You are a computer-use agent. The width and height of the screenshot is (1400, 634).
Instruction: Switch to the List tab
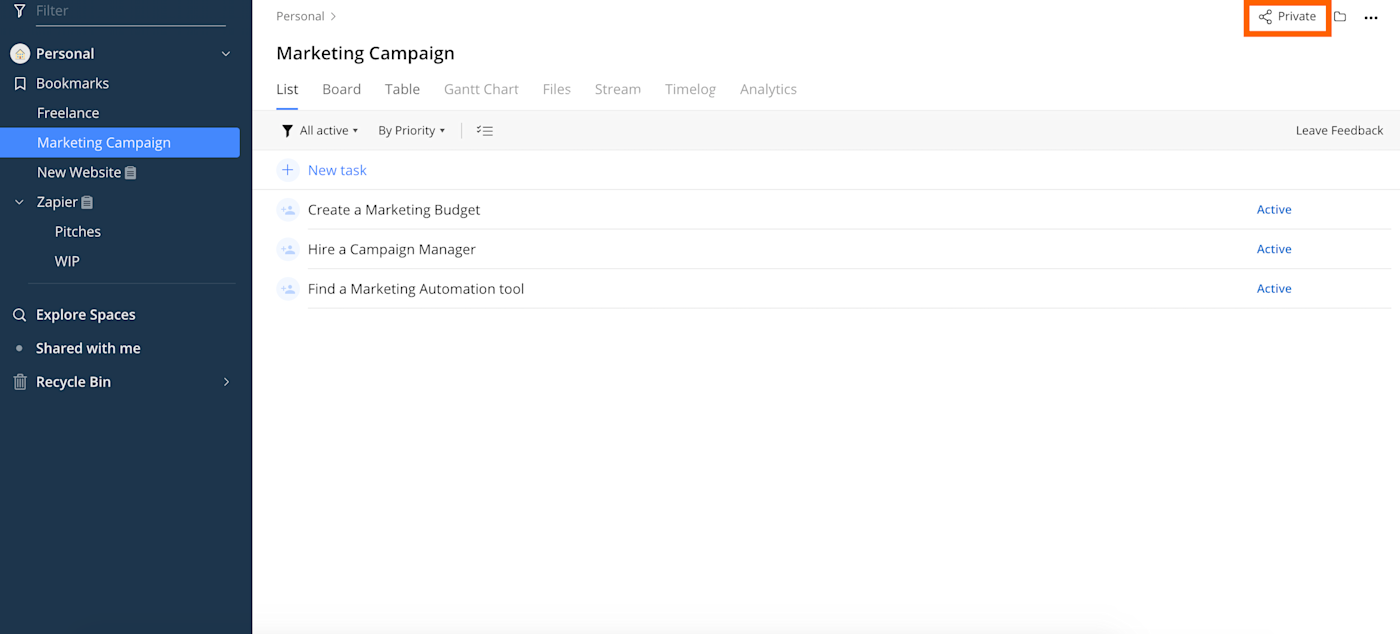[x=287, y=89]
